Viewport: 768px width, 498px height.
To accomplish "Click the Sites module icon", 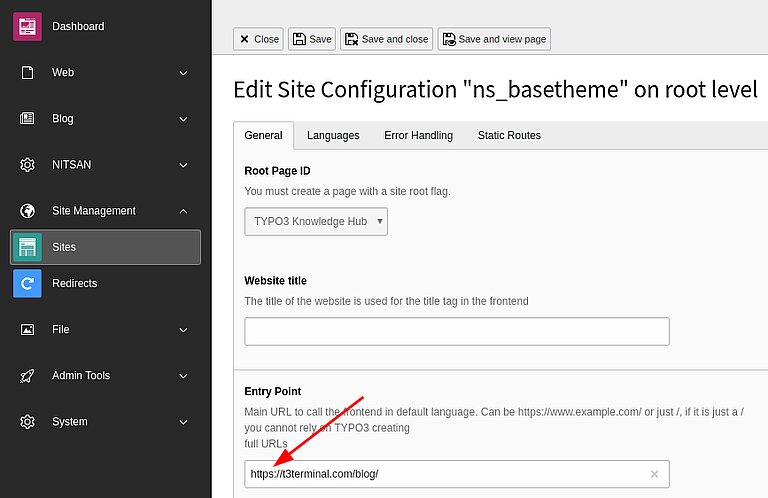I will (27, 247).
